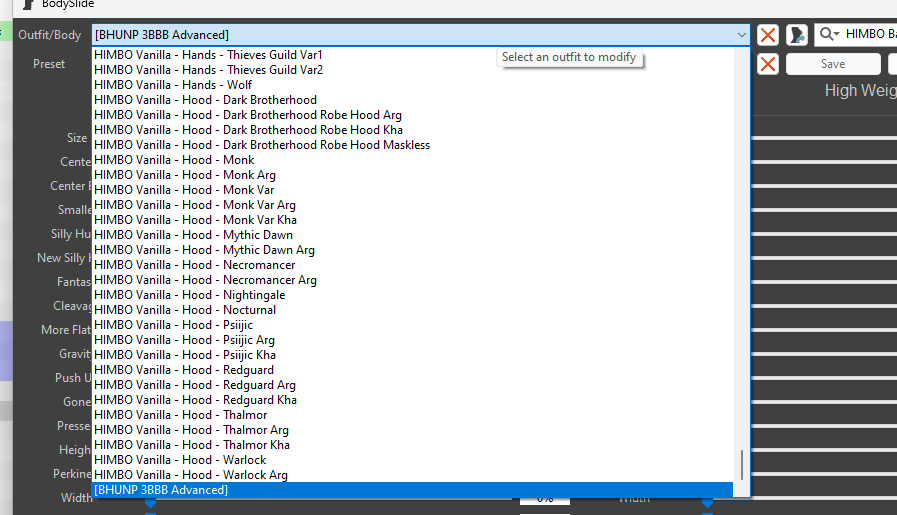Image resolution: width=897 pixels, height=515 pixels.
Task: Select HIMBO Vanilla - Hood - Thalmor
Action: tap(412, 415)
